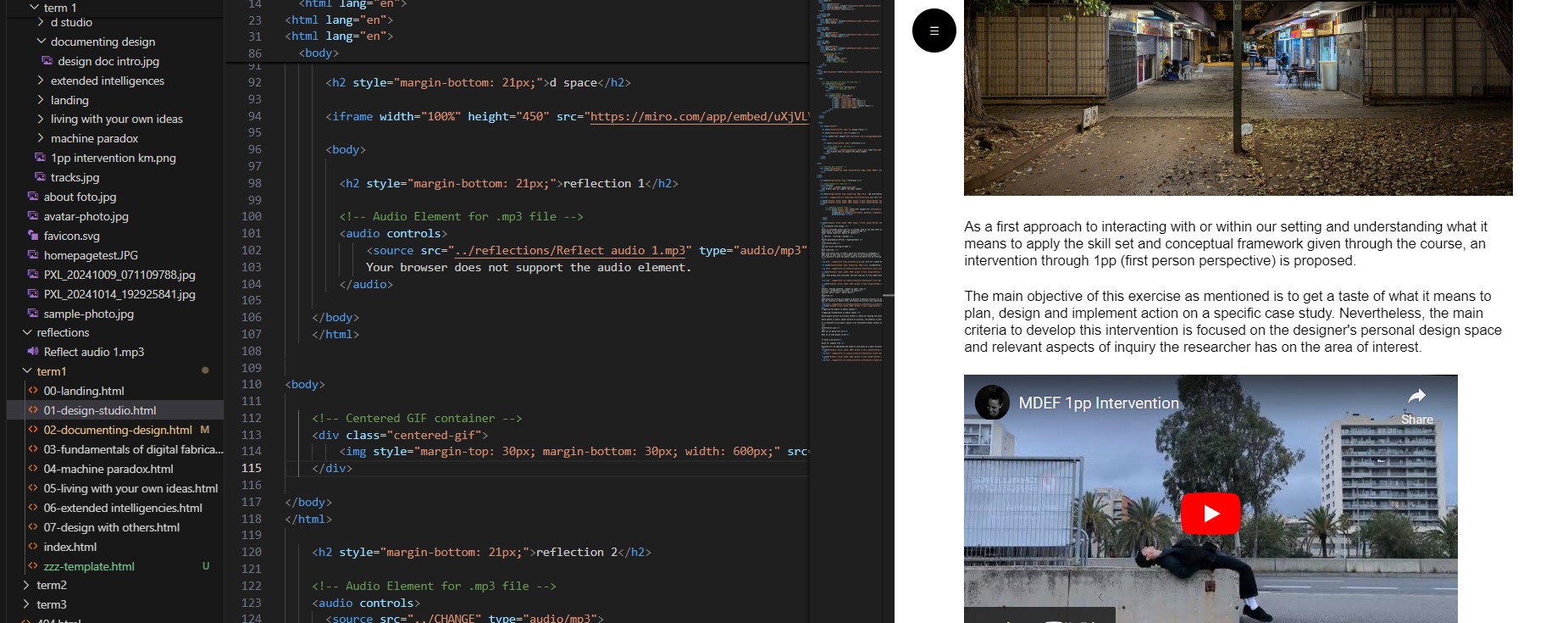Open 06-extended intelligencies.html file
Image resolution: width=1568 pixels, height=623 pixels.
point(122,508)
